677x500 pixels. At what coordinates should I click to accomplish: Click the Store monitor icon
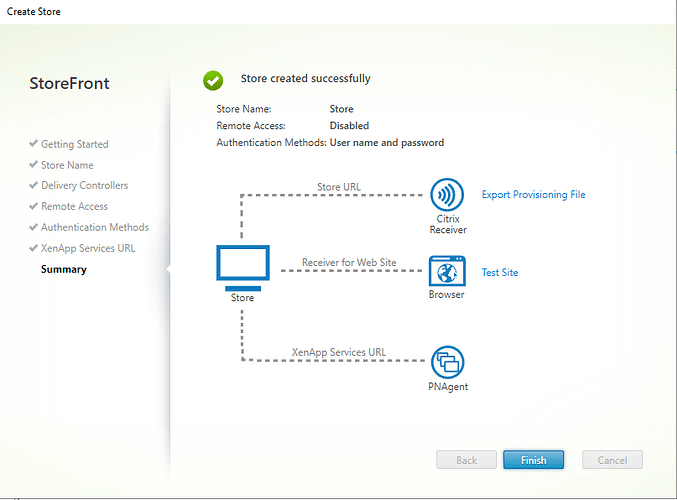(242, 265)
